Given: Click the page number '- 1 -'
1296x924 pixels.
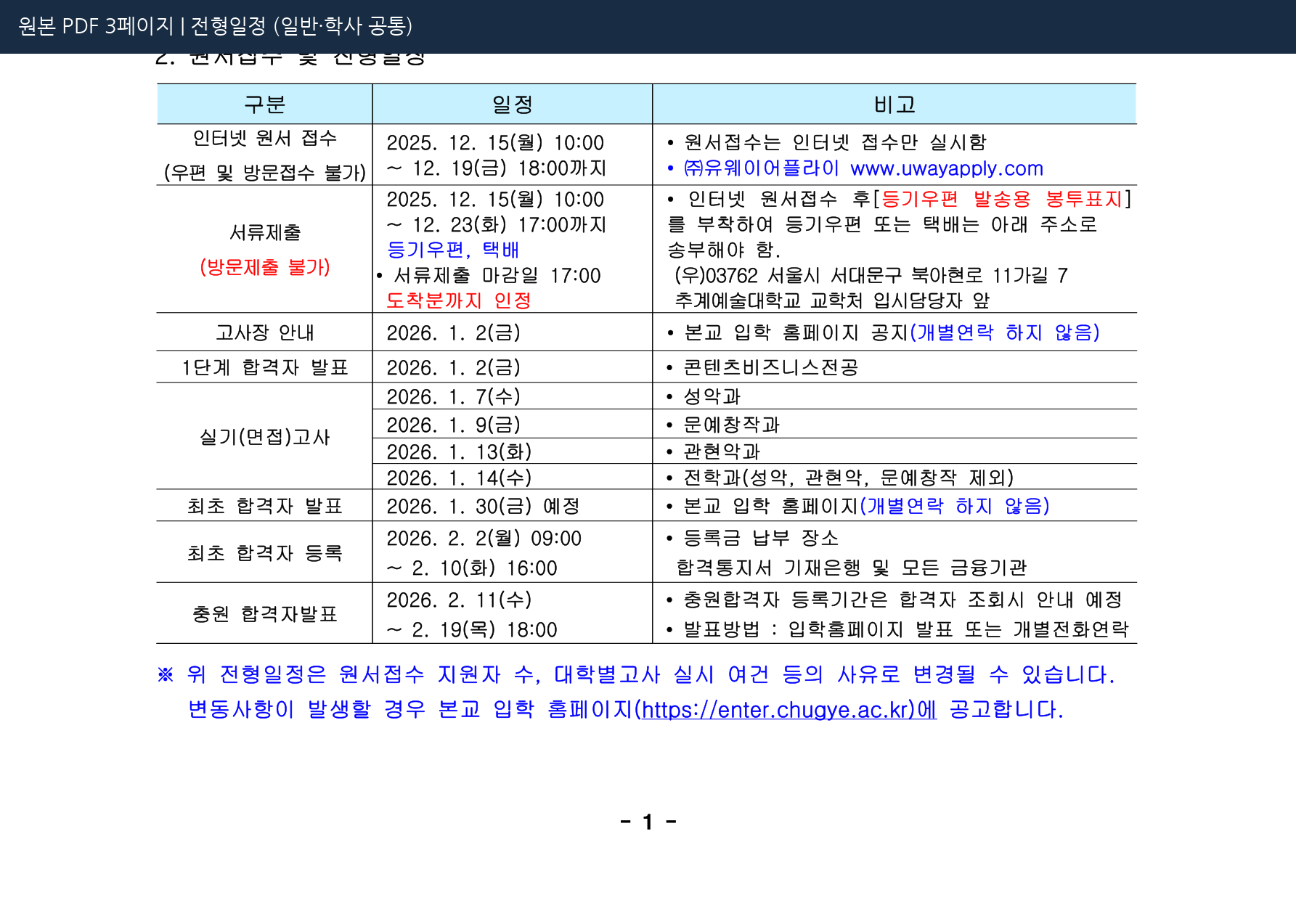Looking at the screenshot, I should click(x=648, y=822).
